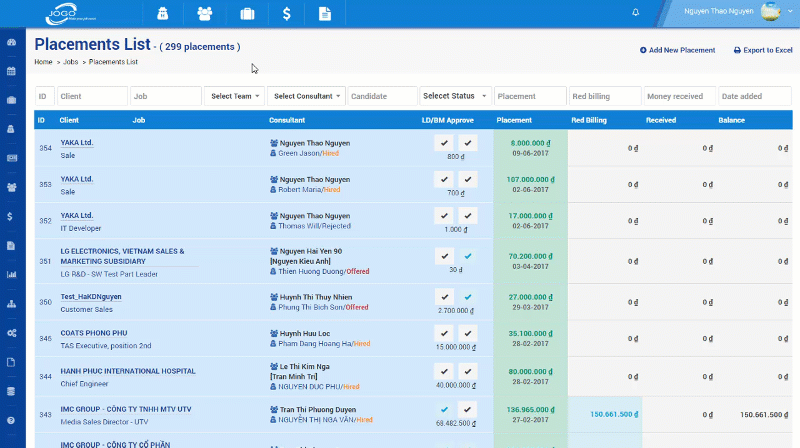The width and height of the screenshot is (800, 448).
Task: Open the bar chart reports icon in sidebar
Action: [11, 275]
